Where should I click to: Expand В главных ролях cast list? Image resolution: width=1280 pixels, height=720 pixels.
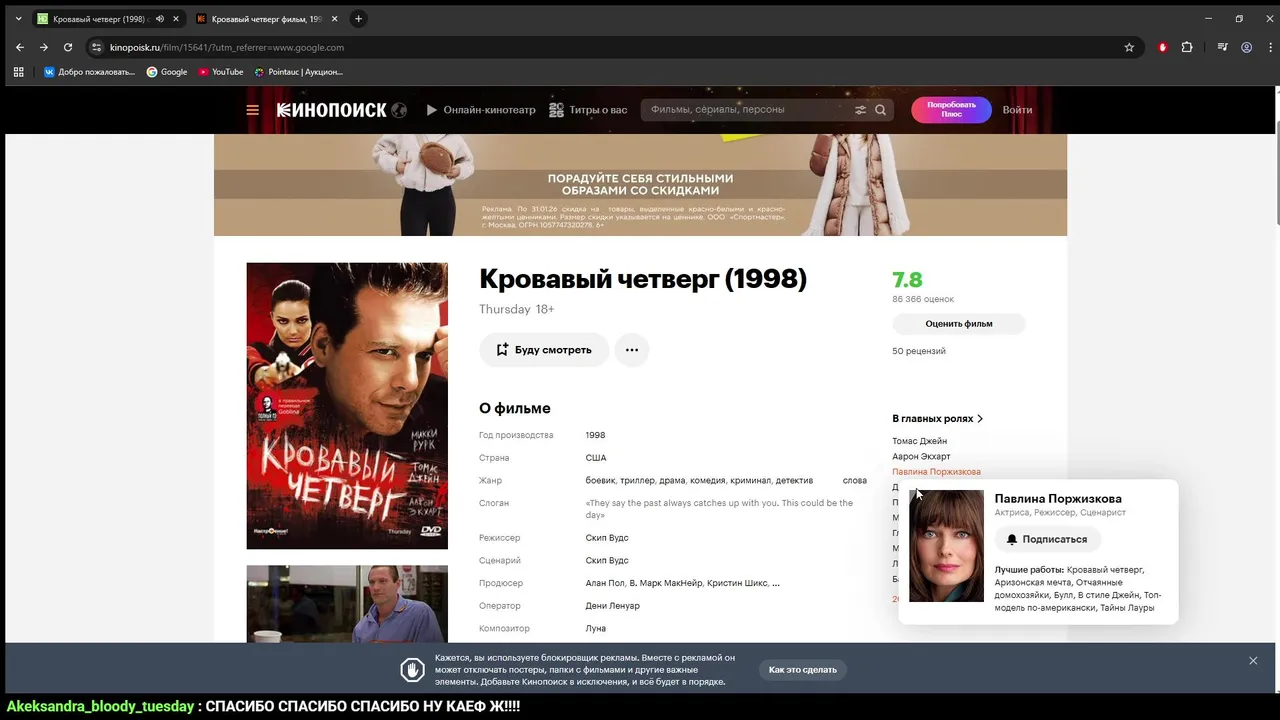pos(938,419)
